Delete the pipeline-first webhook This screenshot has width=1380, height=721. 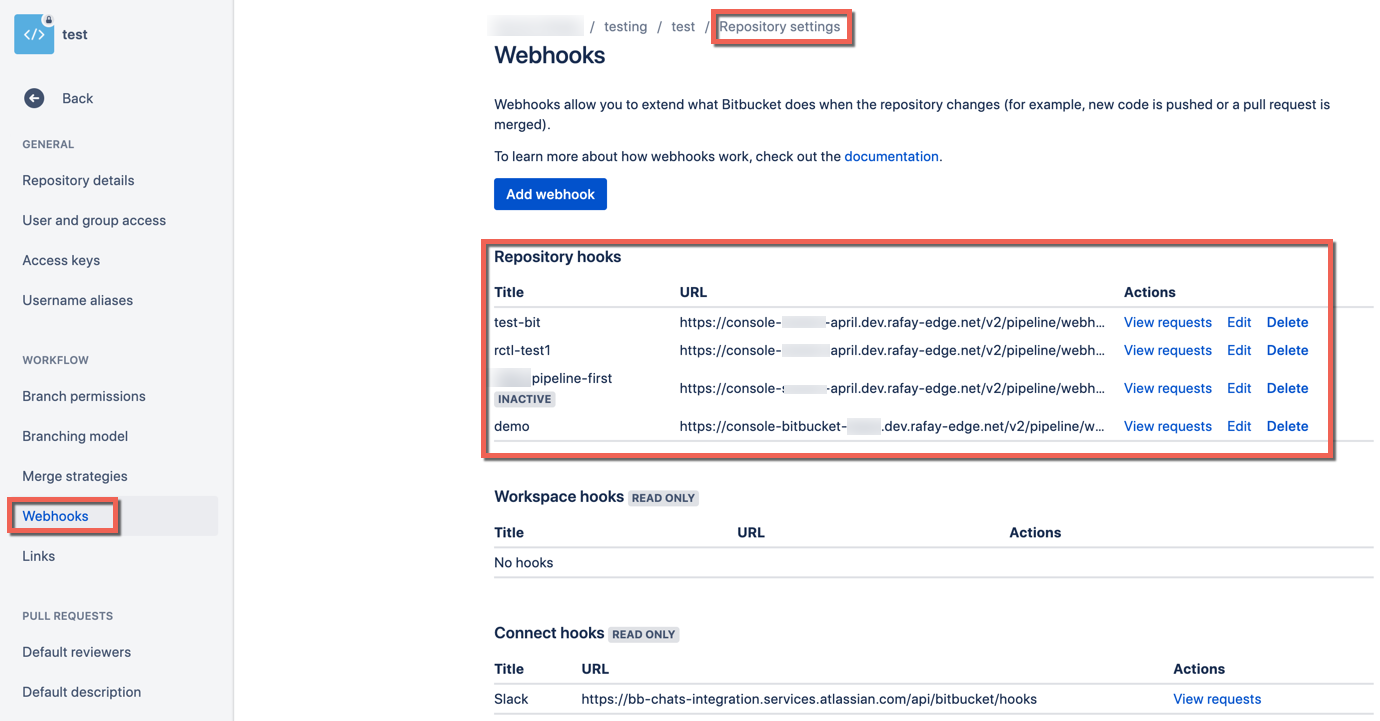(1287, 388)
